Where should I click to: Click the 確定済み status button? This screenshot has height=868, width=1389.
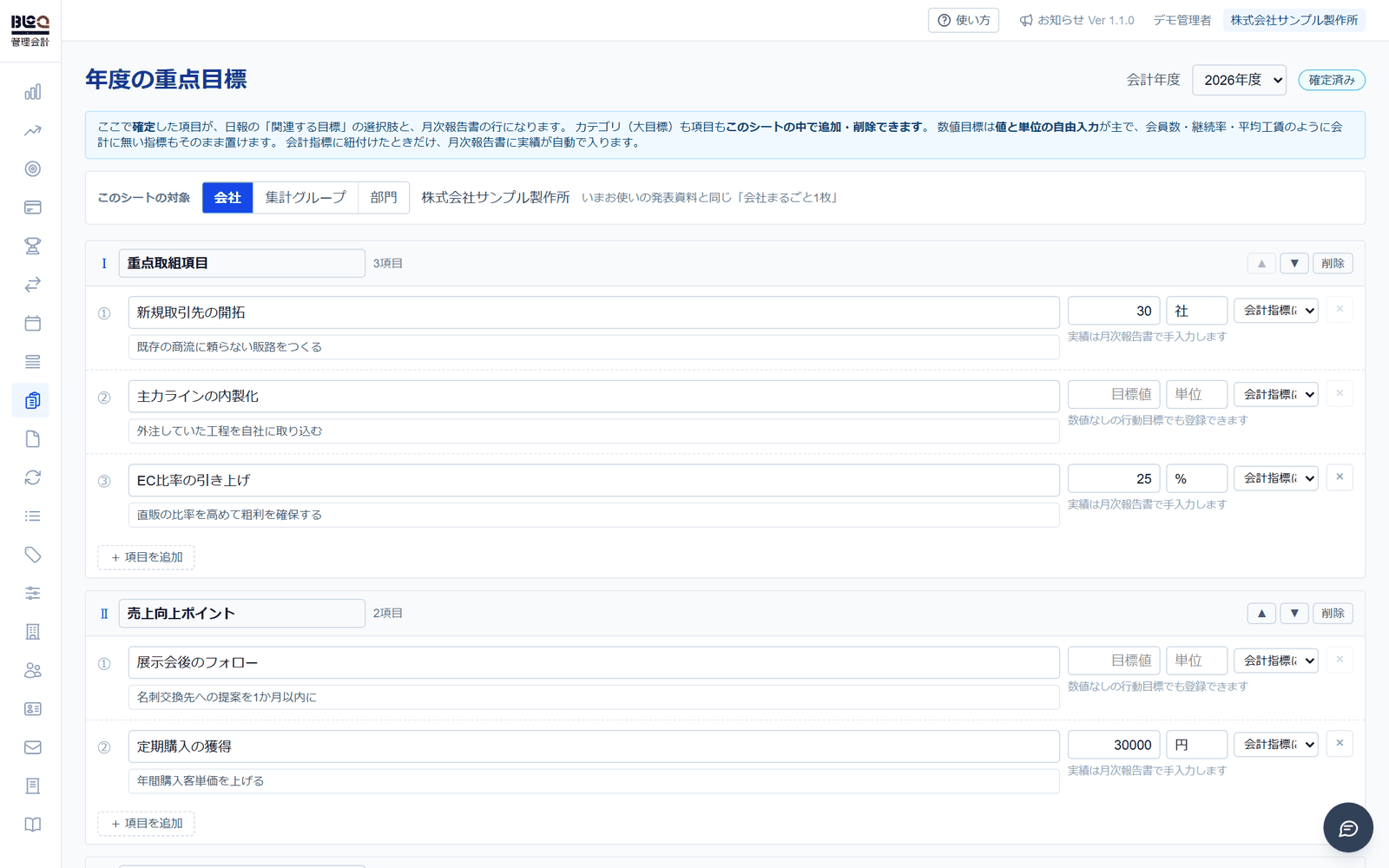click(x=1332, y=80)
